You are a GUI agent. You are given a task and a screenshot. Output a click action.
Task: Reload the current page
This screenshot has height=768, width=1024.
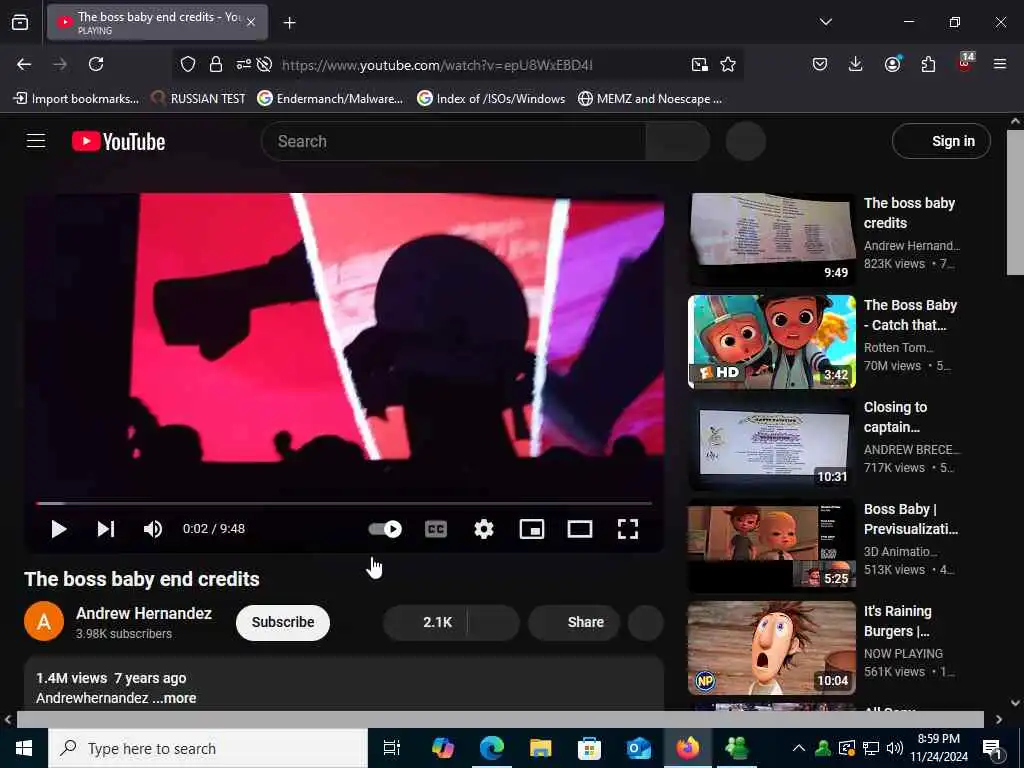pos(96,64)
